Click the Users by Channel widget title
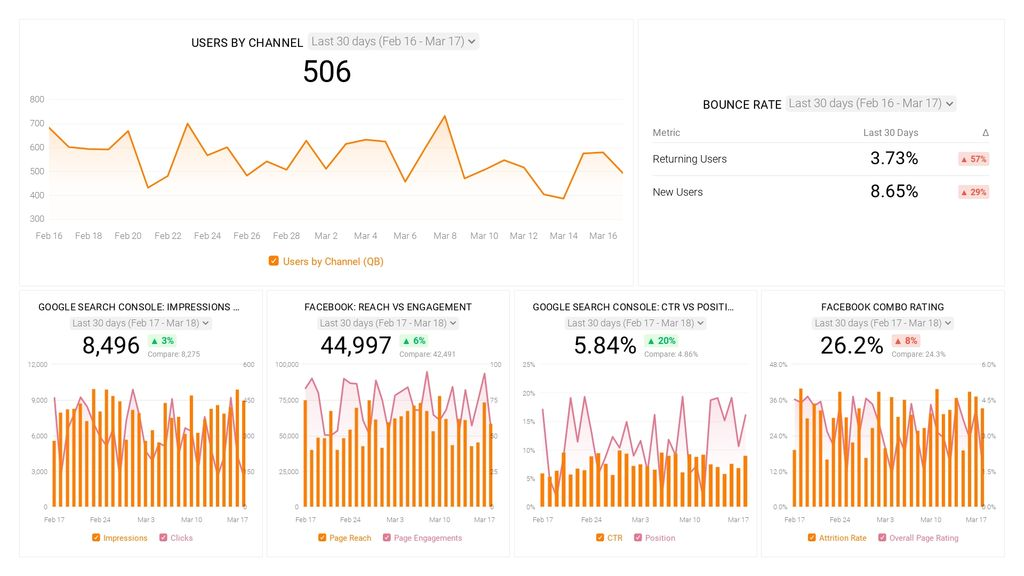This screenshot has width=1024, height=576. click(247, 42)
